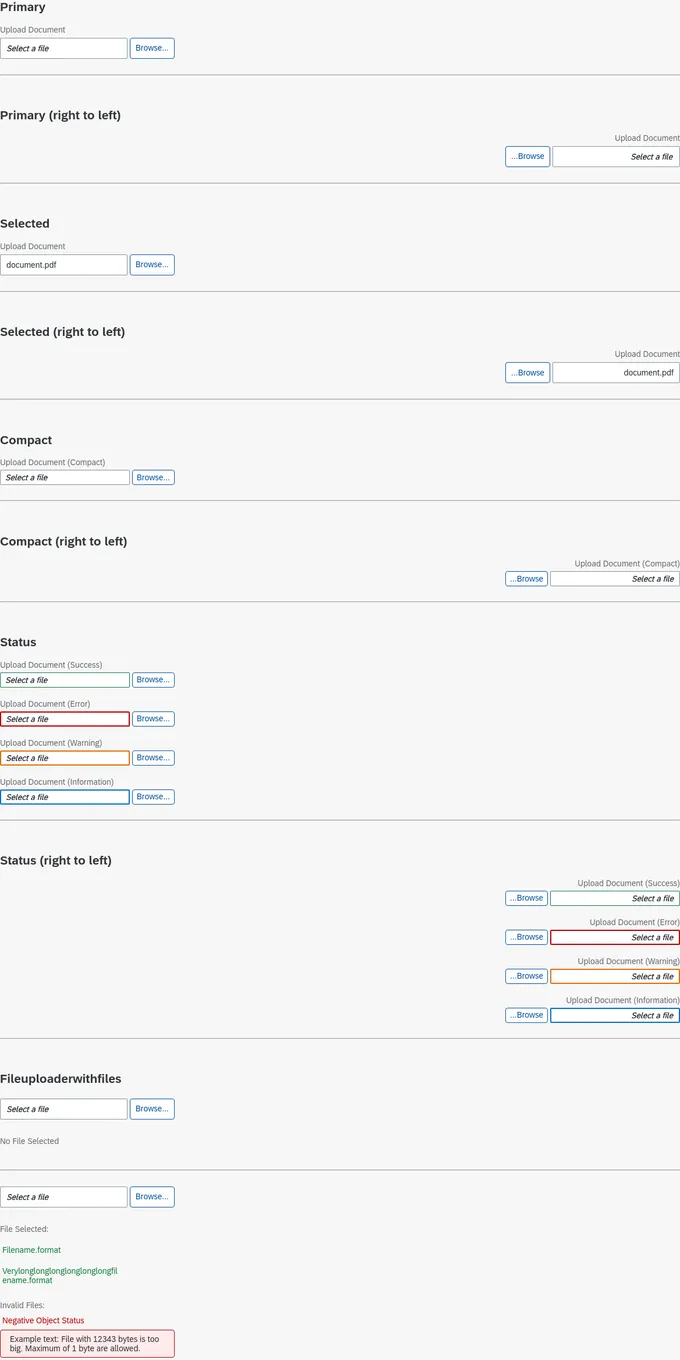Click the Primary Select a file input

64,48
